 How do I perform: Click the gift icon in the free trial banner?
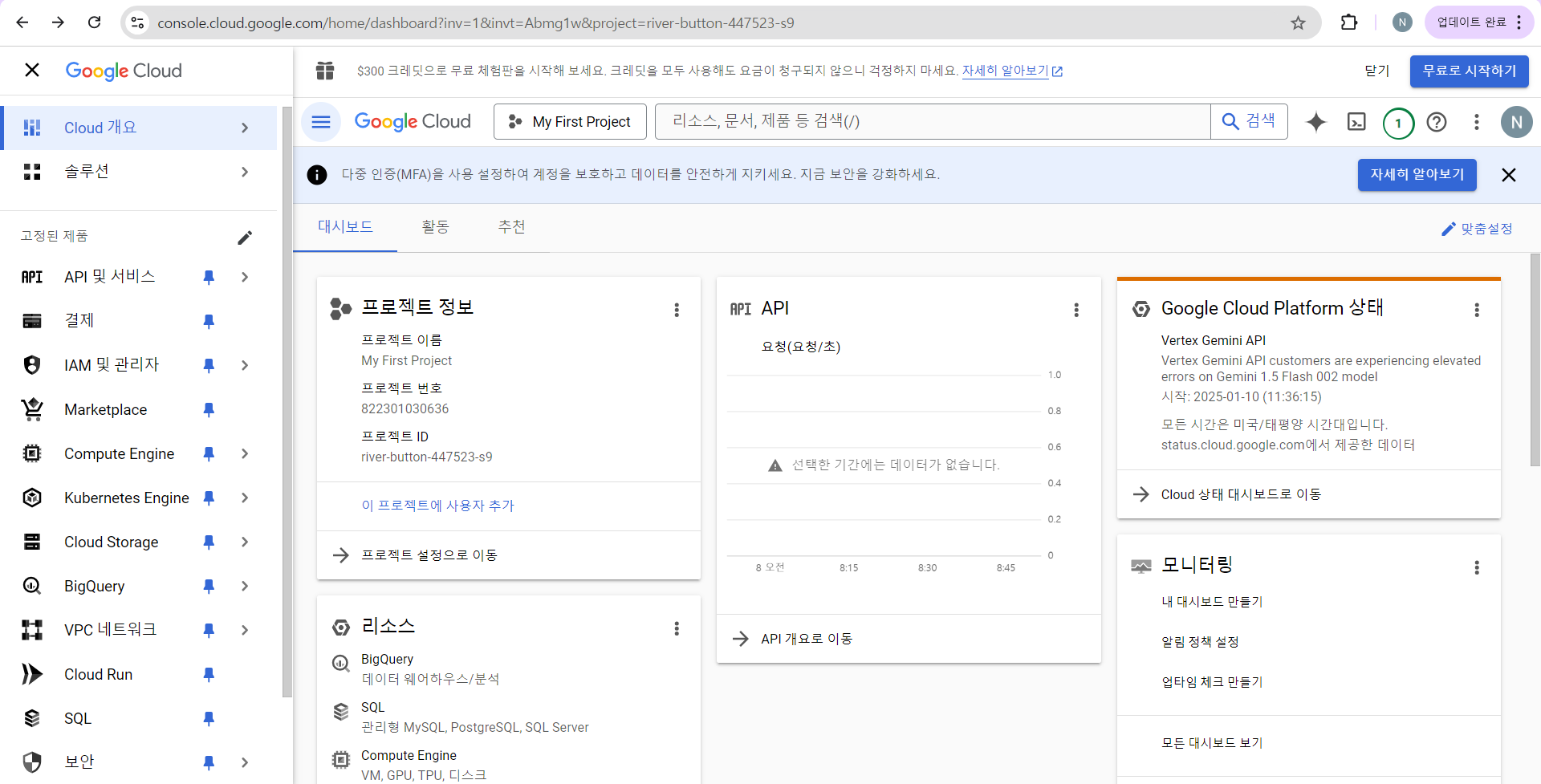tap(325, 71)
